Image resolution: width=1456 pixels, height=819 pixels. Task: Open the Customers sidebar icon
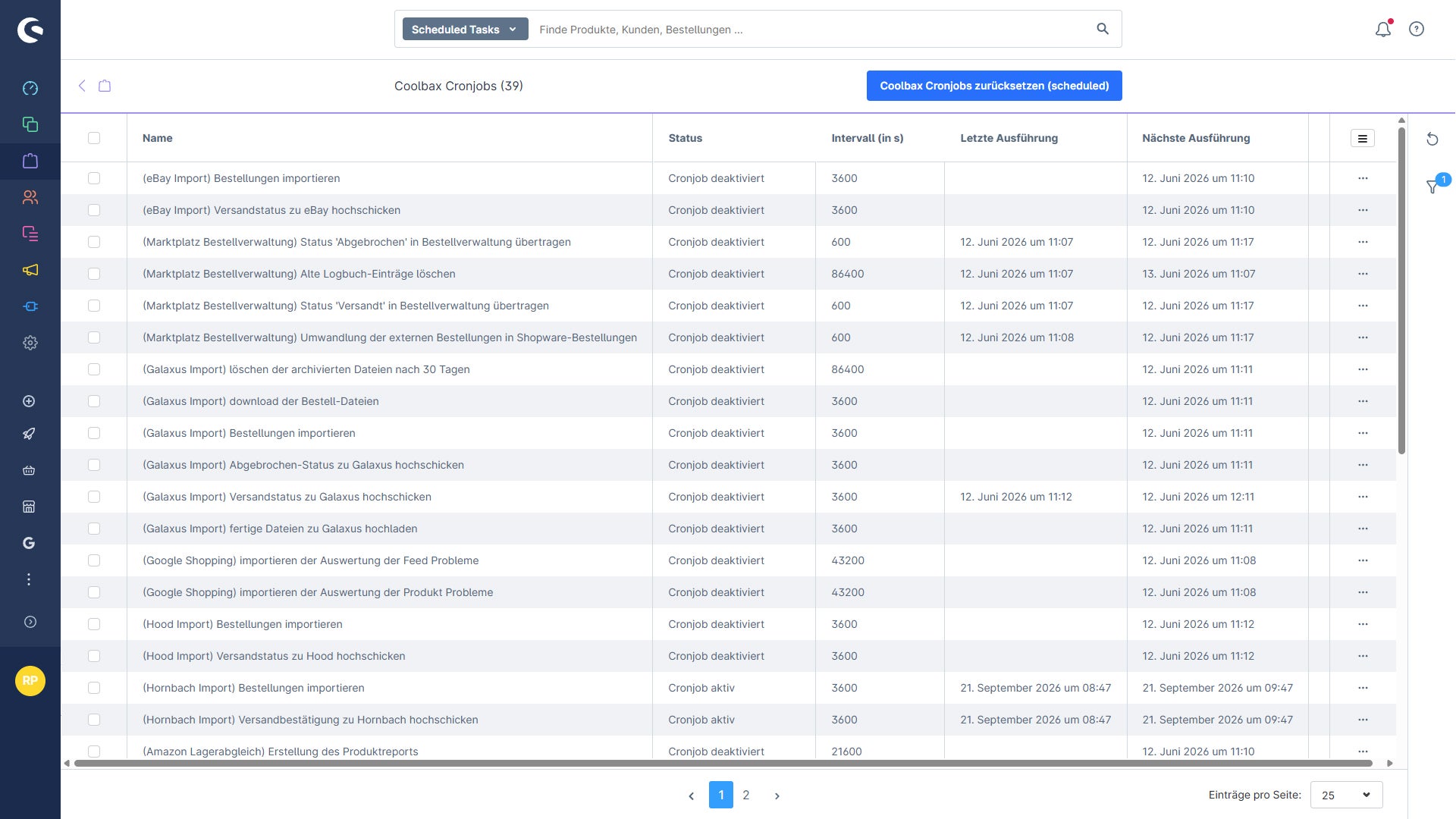pyautogui.click(x=30, y=197)
